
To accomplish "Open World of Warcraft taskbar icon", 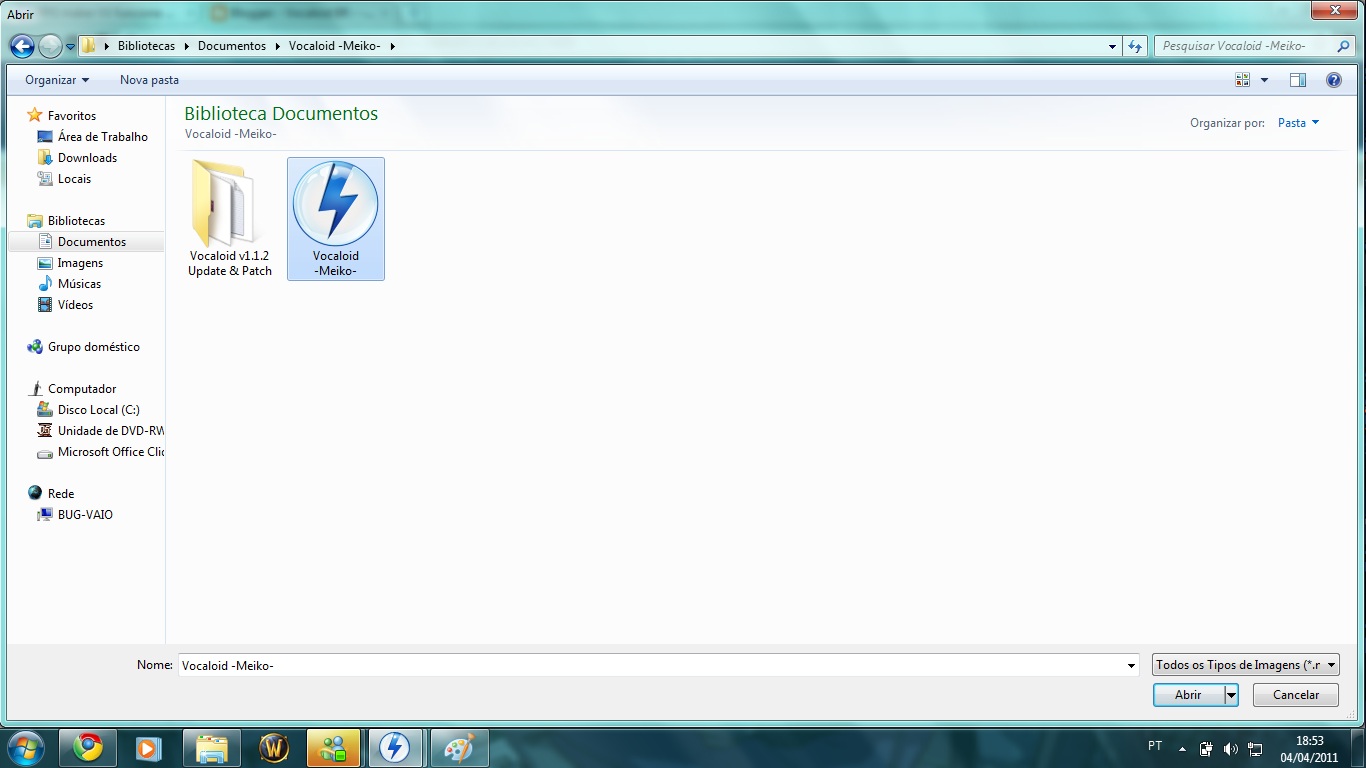I will click(273, 748).
